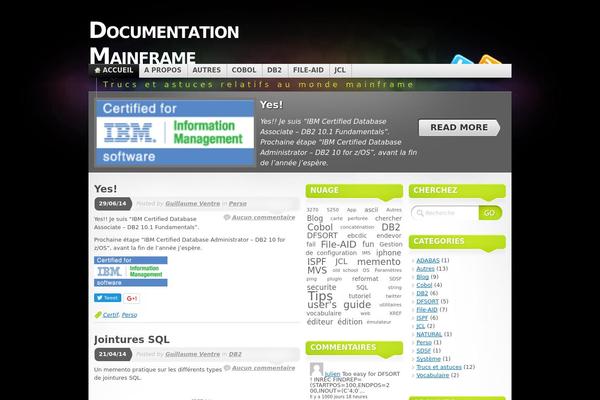Click the reformat tag in the cloud
Image resolution: width=600 pixels, height=400 pixels.
(365, 279)
